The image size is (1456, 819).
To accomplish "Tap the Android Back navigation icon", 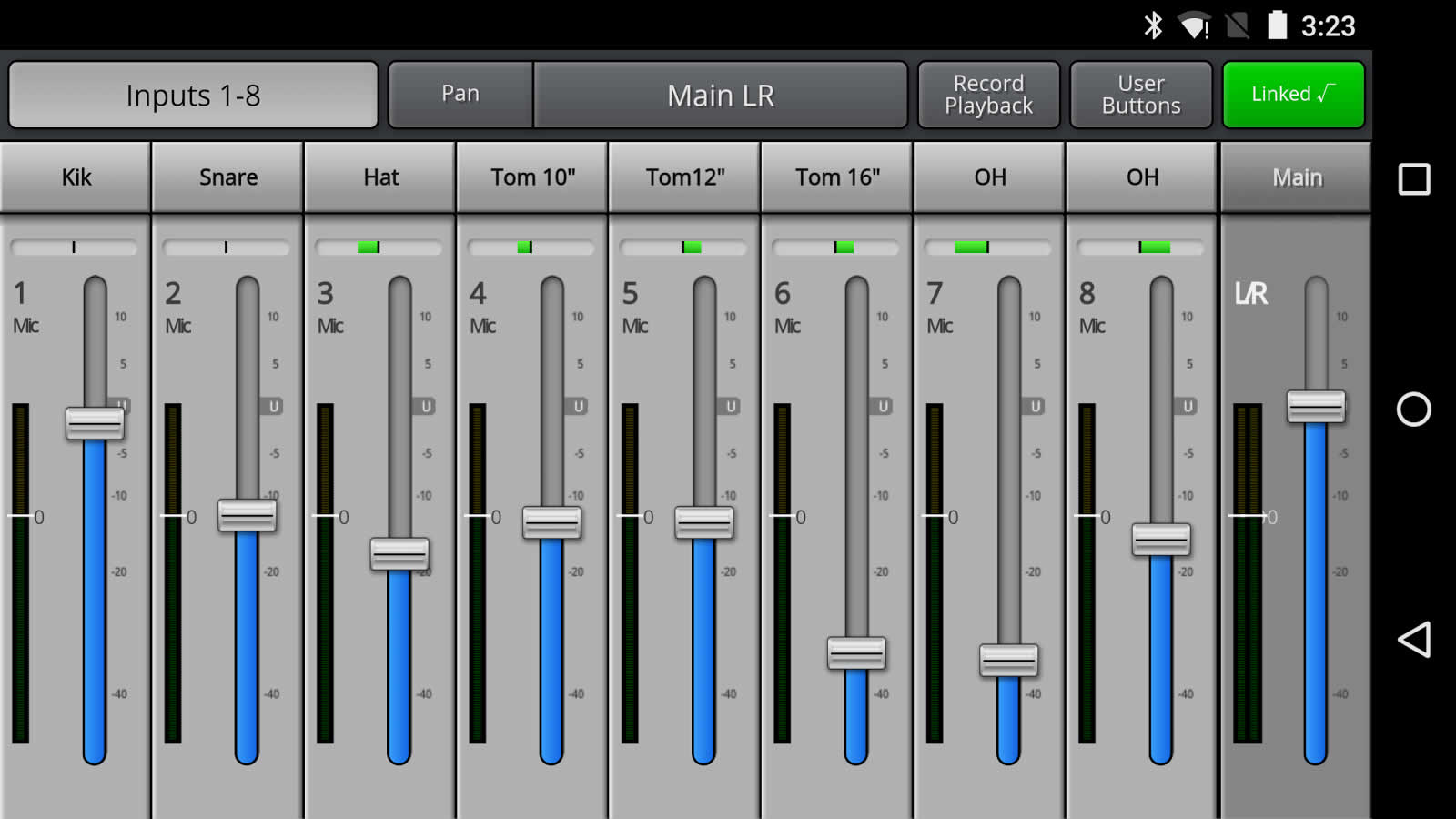I will pyautogui.click(x=1414, y=640).
